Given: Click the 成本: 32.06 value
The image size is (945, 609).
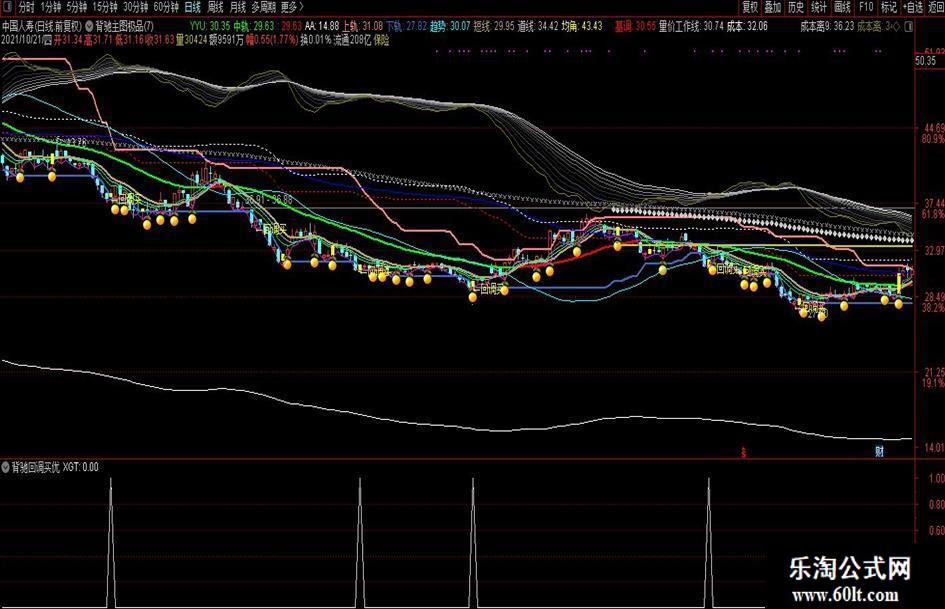Looking at the screenshot, I should (747, 27).
